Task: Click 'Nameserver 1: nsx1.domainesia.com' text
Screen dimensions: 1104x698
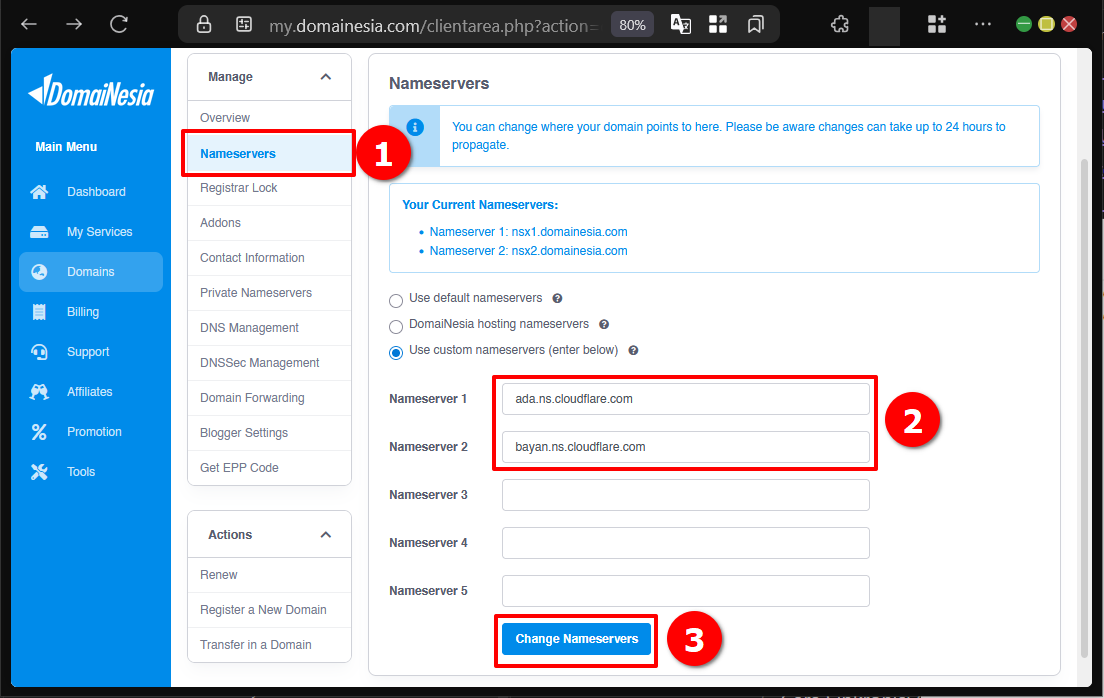Action: point(528,232)
